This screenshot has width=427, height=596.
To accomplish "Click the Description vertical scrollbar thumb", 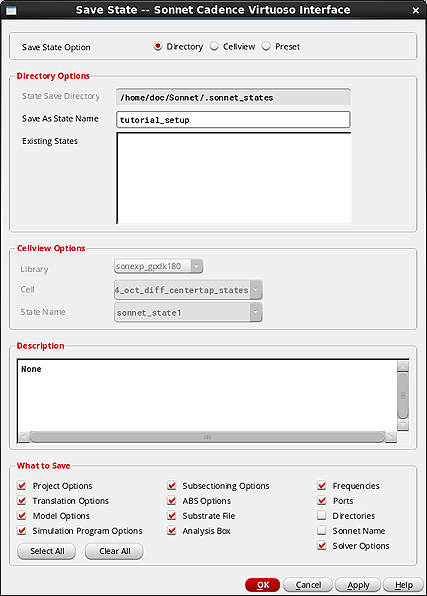I will 403,395.
